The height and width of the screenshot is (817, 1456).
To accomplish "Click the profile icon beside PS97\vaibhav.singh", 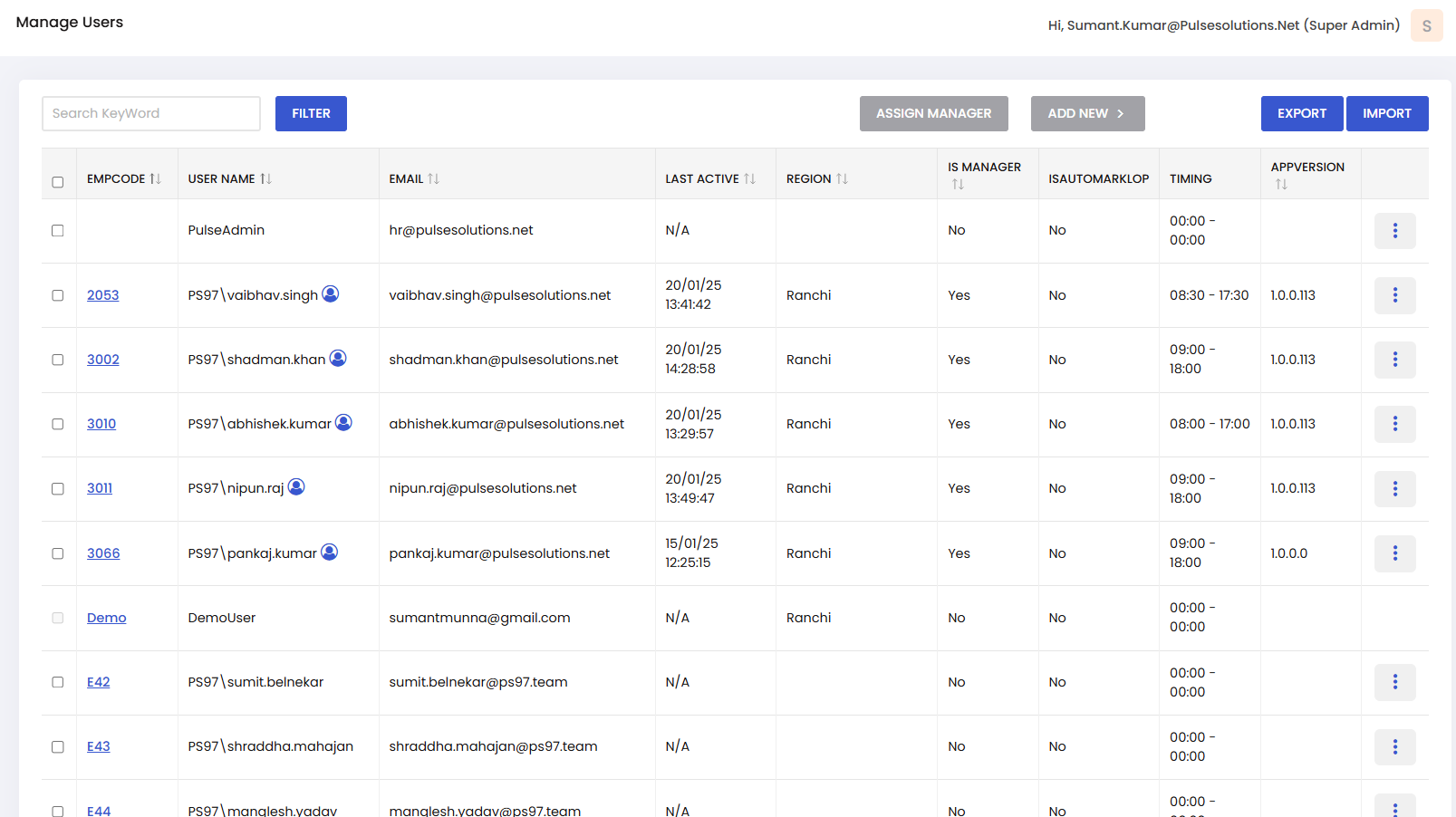I will 331,294.
